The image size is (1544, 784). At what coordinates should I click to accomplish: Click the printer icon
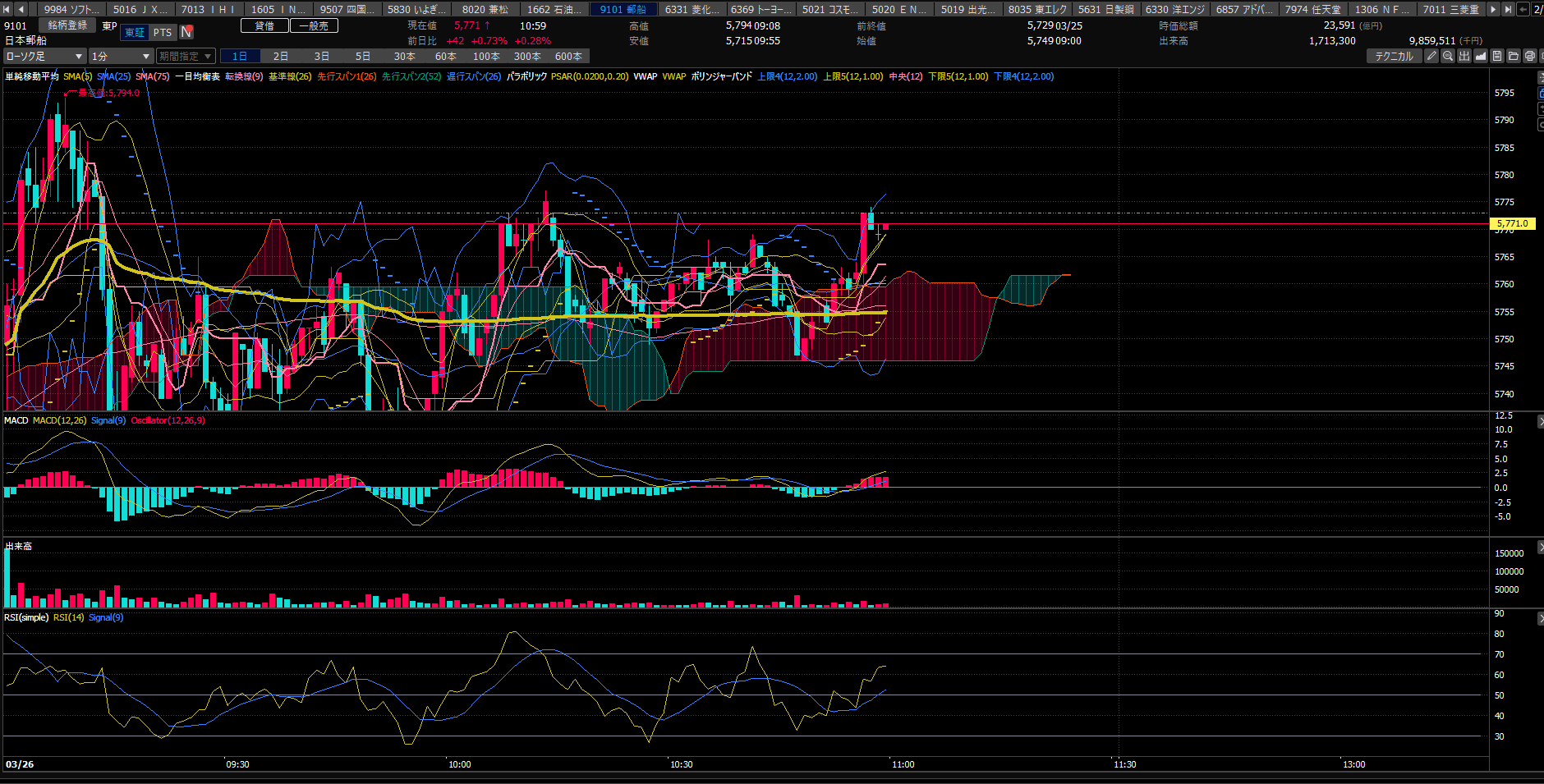tap(1530, 56)
